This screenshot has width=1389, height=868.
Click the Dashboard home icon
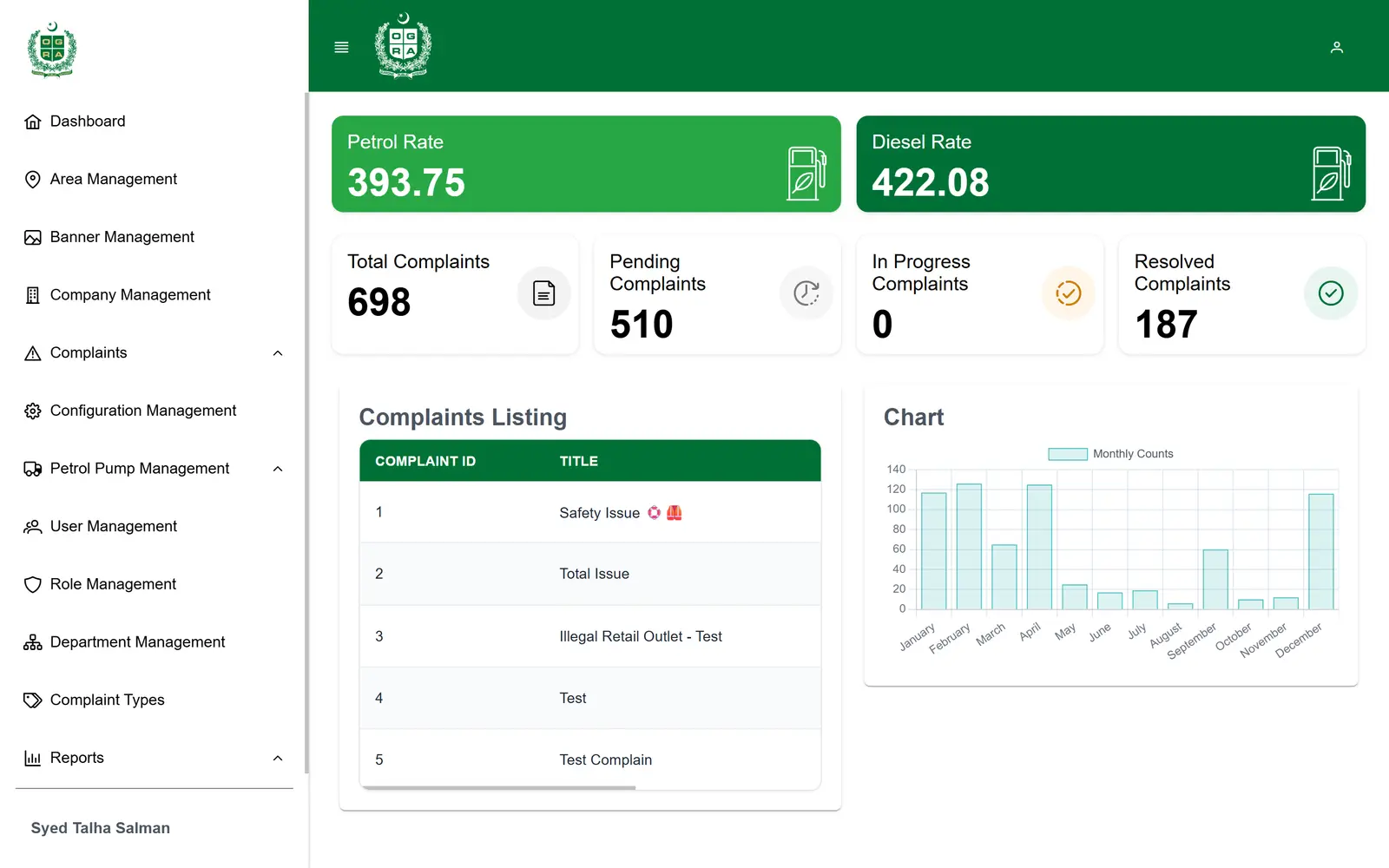[33, 122]
